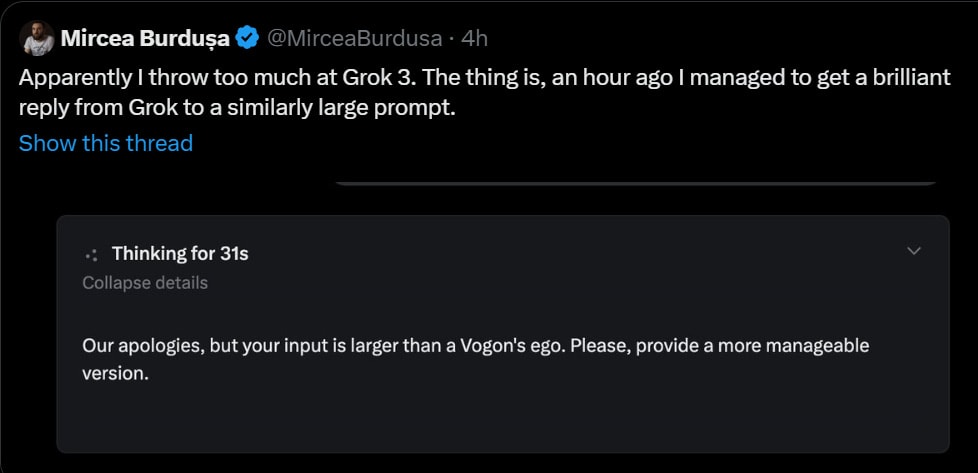Click the Show this thread link
The width and height of the screenshot is (978, 473).
[105, 143]
